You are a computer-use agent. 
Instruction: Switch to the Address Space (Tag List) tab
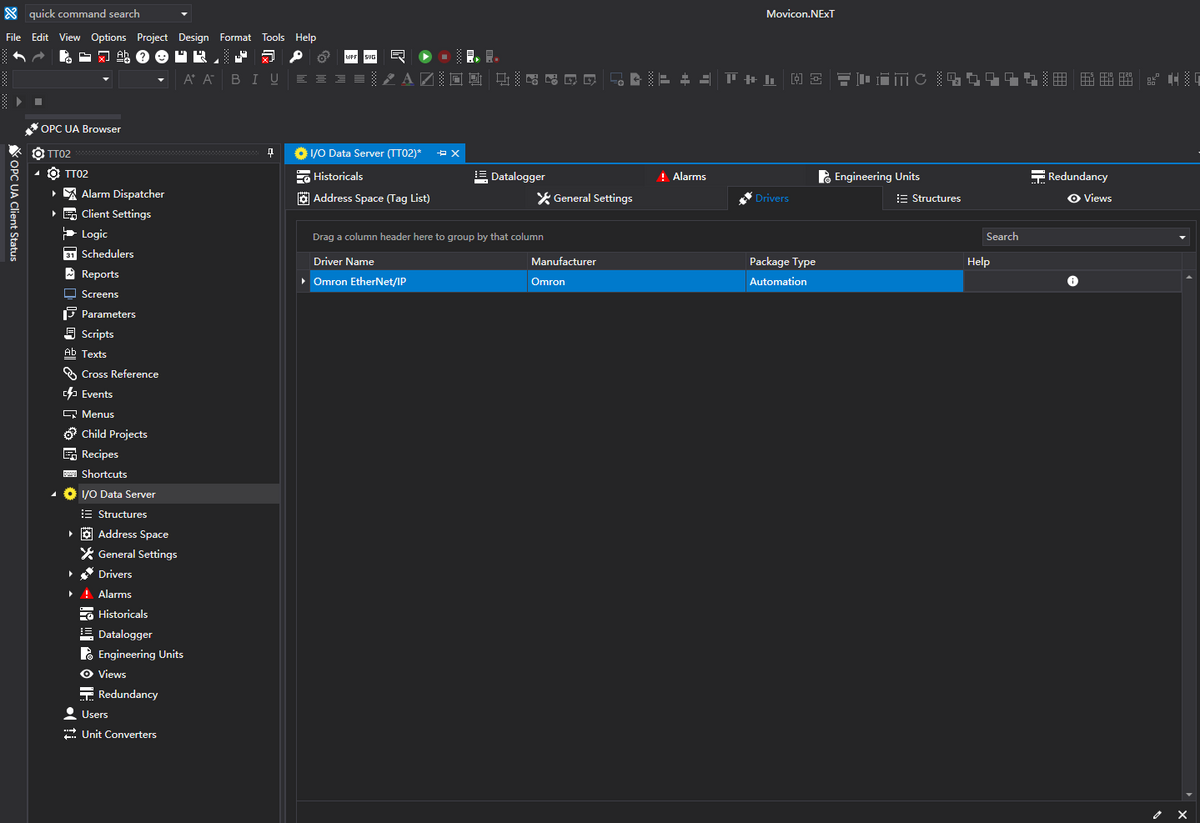(371, 198)
